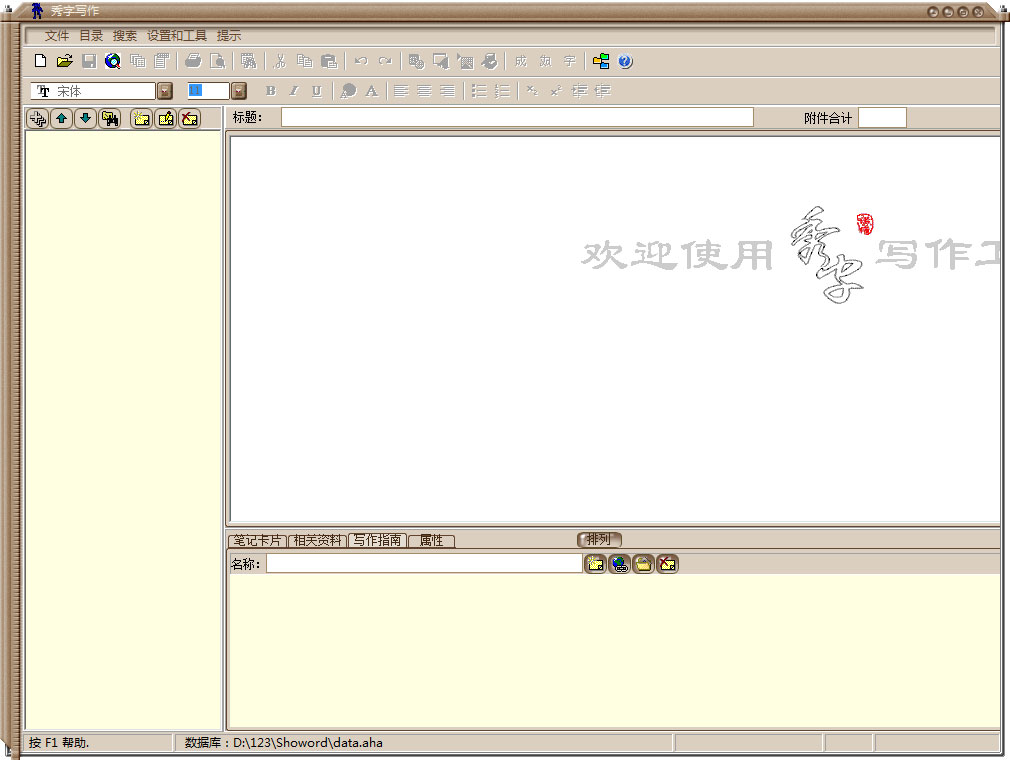This screenshot has height=760, width=1010.
Task: Click the 排列 button above the lower panel
Action: 598,538
